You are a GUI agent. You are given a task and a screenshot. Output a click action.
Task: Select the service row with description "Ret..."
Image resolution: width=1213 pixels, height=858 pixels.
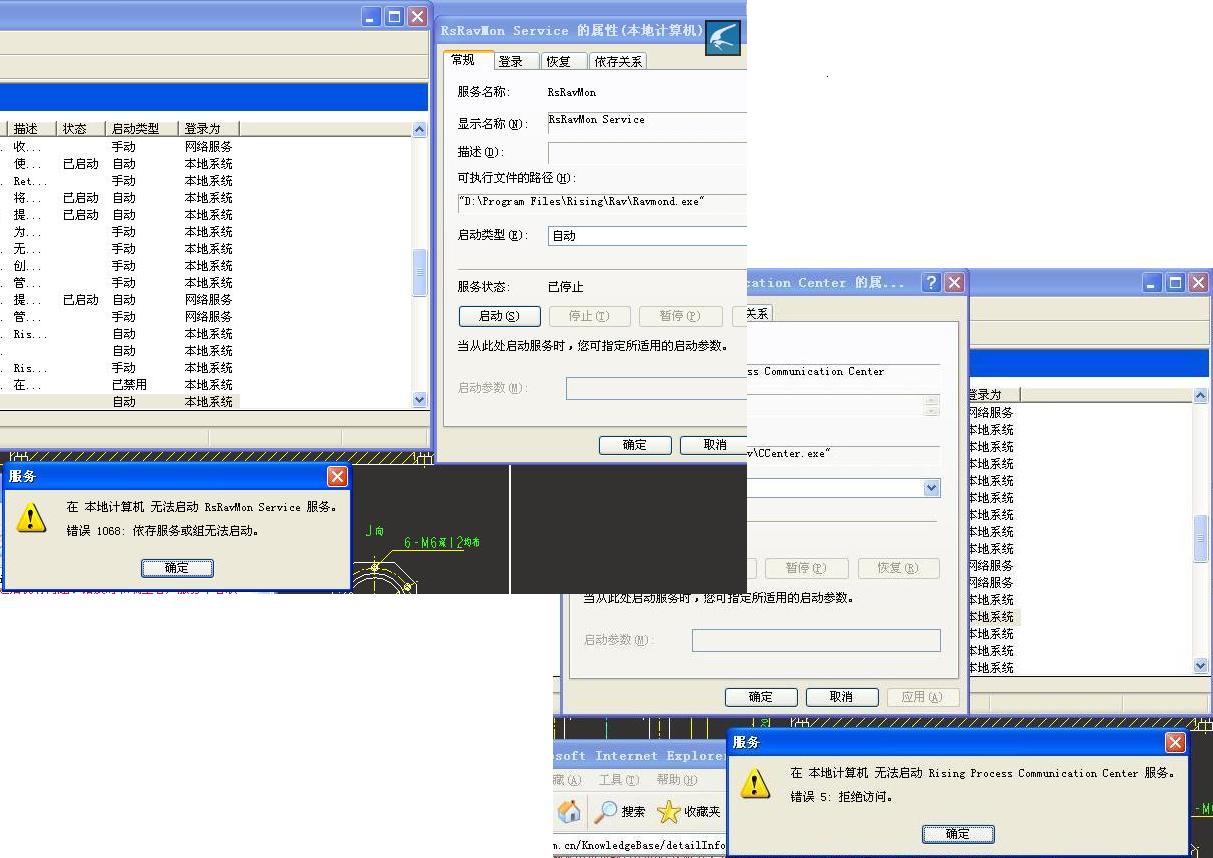tap(120, 181)
